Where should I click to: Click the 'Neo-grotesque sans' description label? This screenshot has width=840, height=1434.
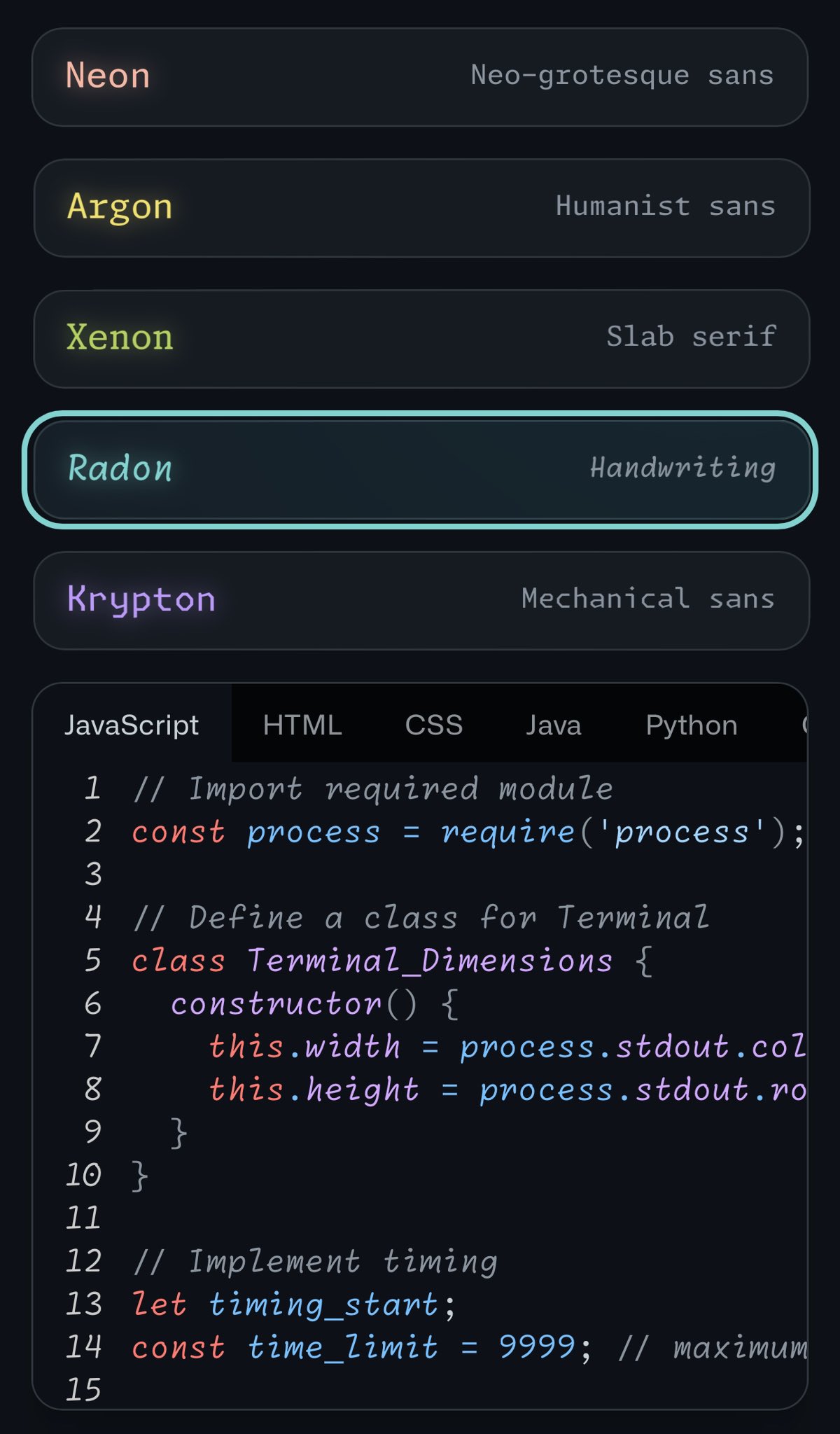(x=622, y=75)
